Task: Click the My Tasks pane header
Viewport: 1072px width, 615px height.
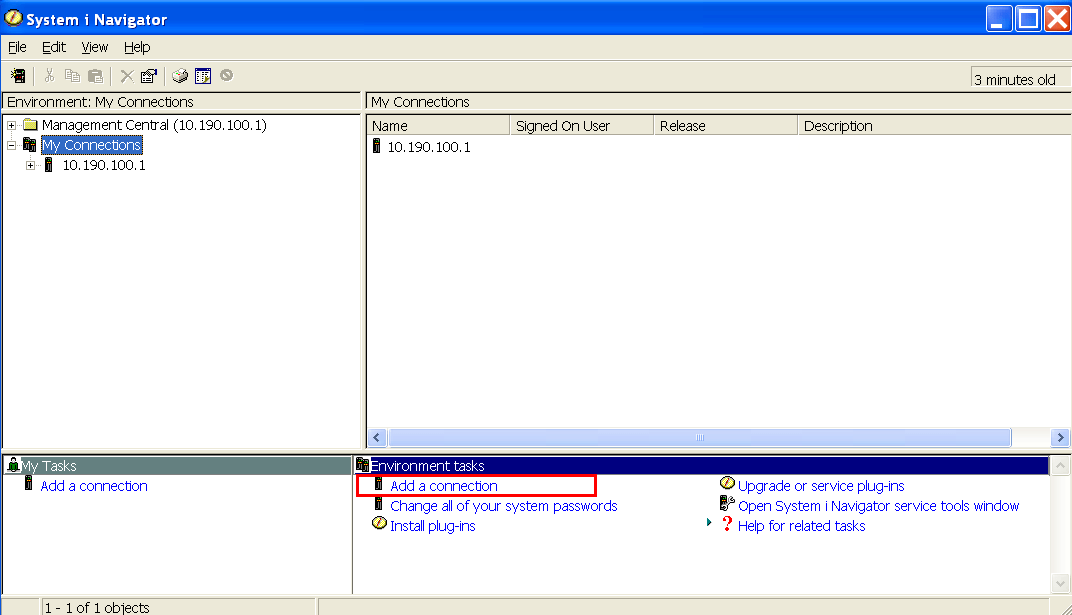Action: click(x=177, y=466)
